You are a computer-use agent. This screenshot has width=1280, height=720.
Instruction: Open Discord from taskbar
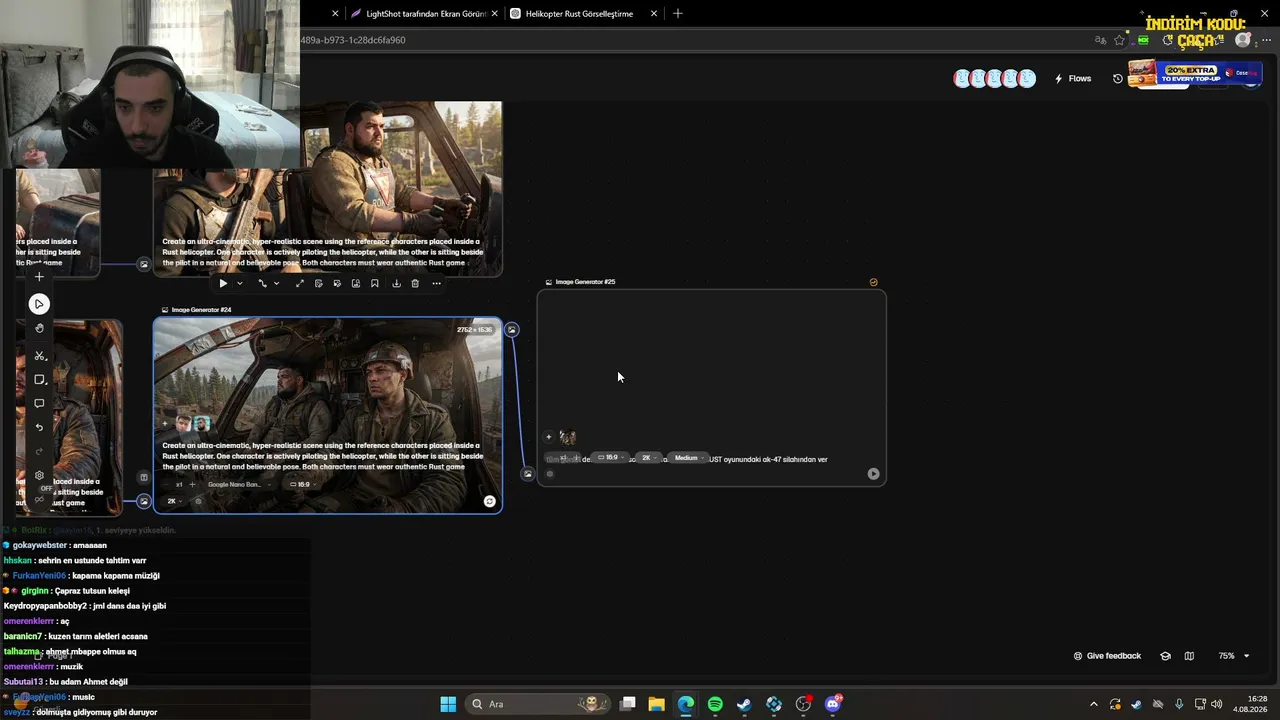833,704
